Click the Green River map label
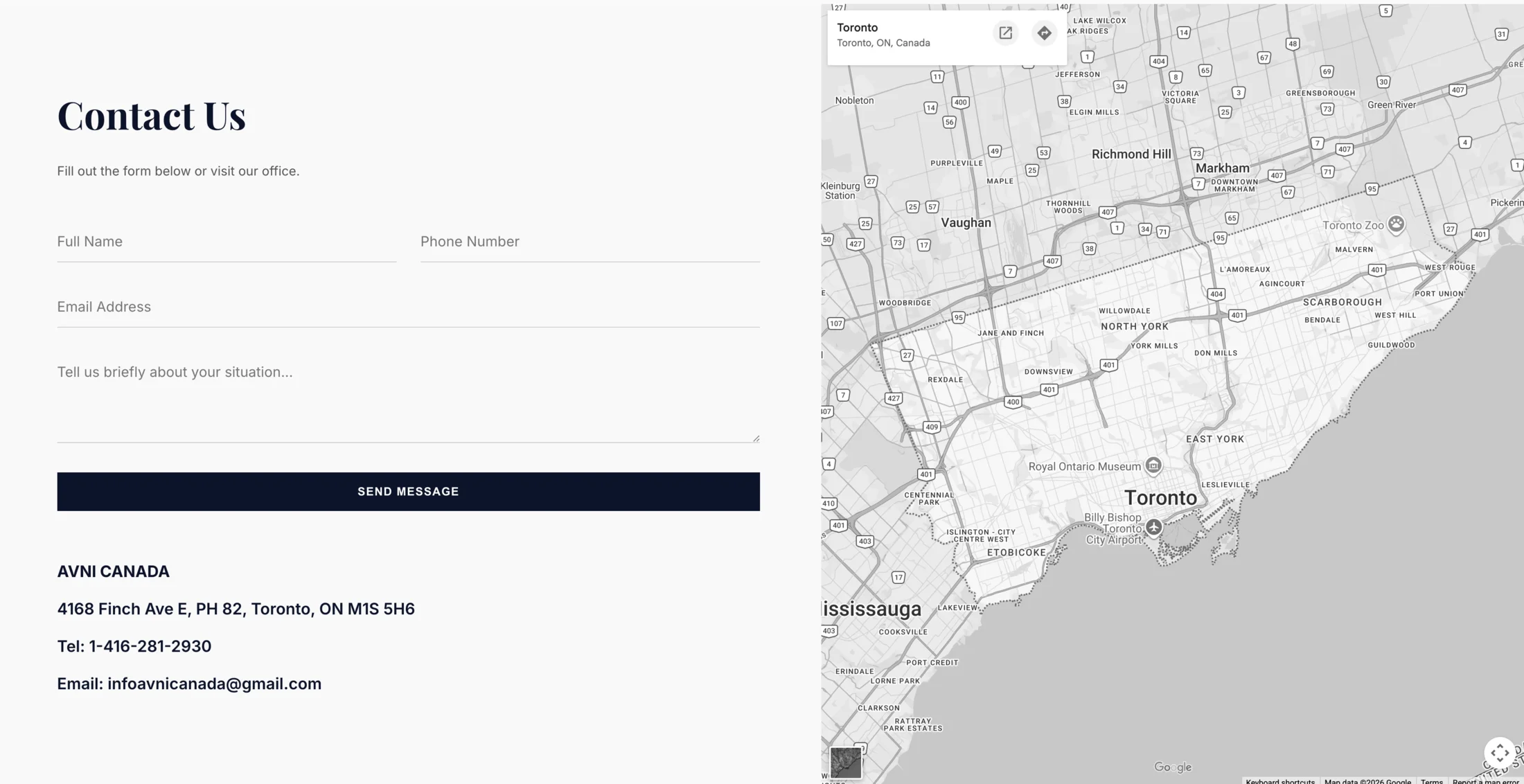This screenshot has height=784, width=1524. point(1392,105)
